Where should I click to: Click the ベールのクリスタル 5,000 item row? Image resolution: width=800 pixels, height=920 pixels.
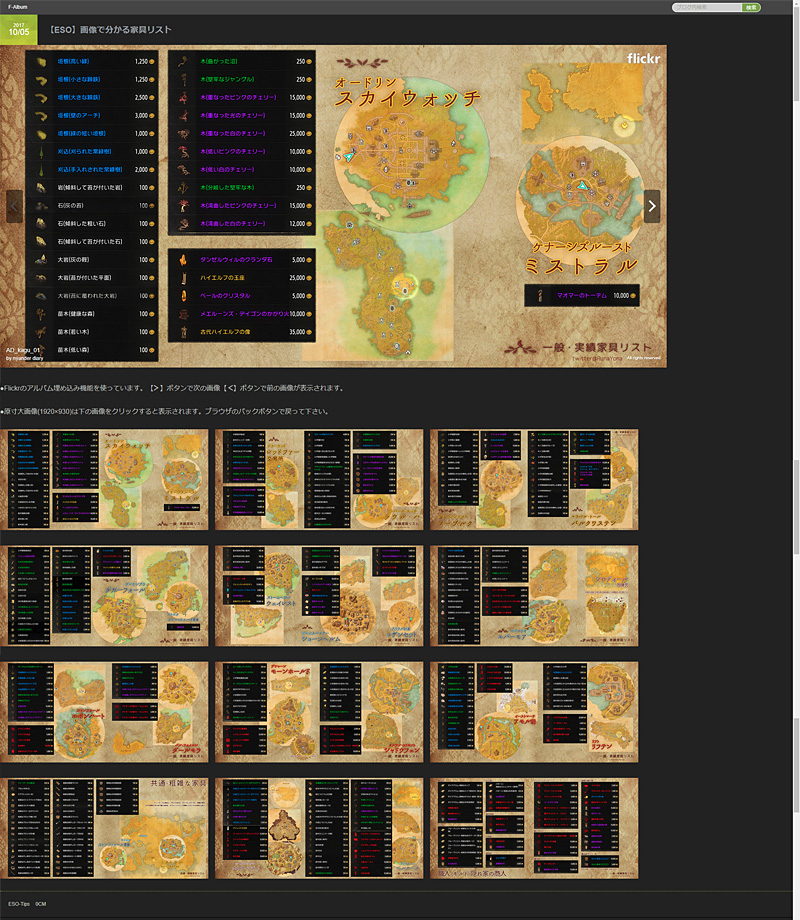pos(242,296)
